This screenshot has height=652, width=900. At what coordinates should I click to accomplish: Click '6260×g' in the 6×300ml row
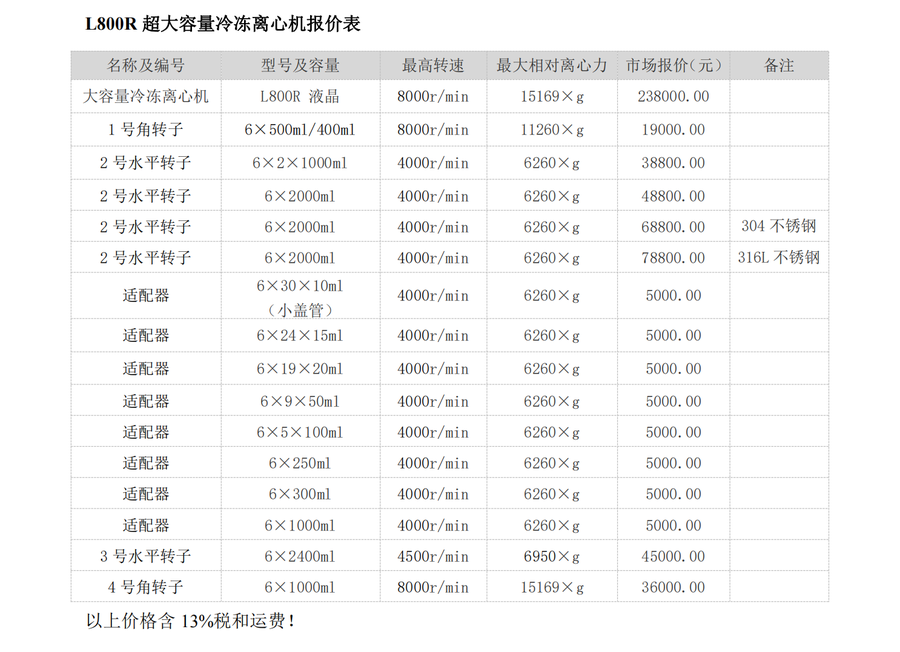point(552,494)
